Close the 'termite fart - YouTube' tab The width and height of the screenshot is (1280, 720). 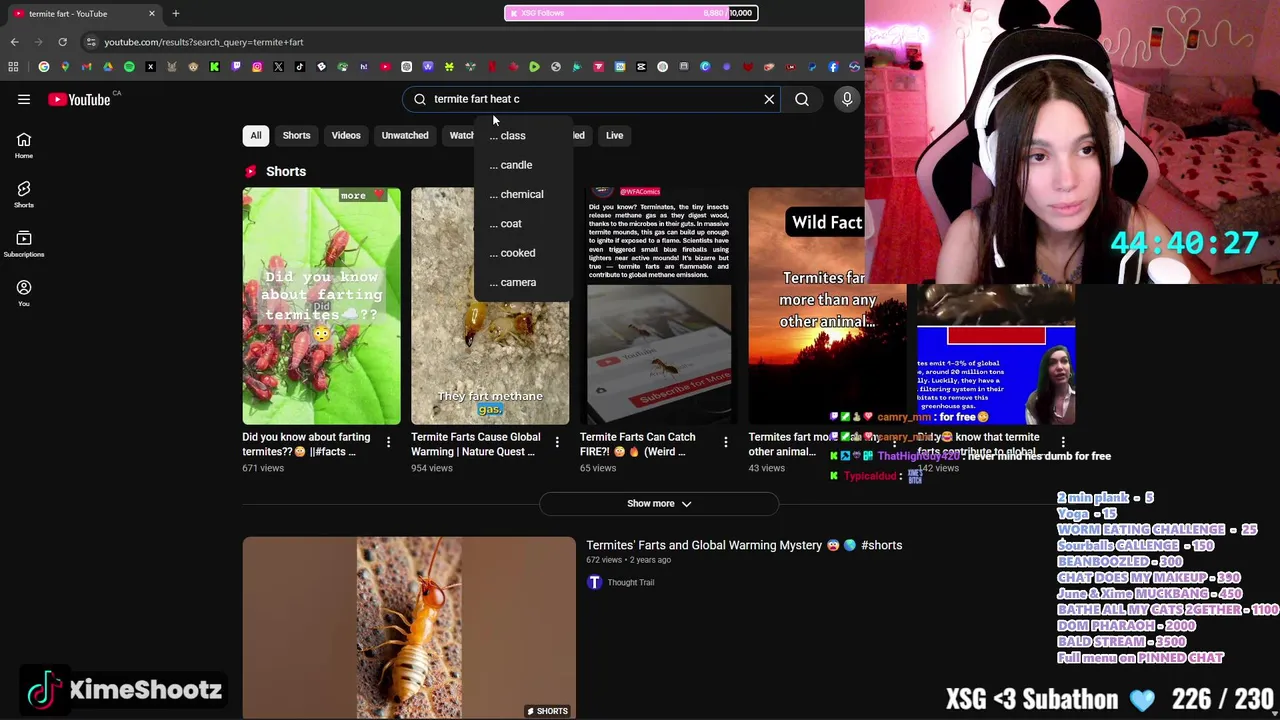(152, 13)
